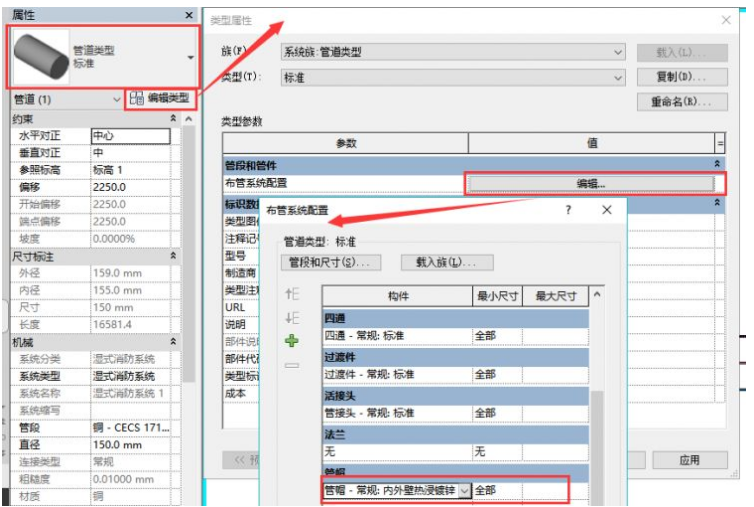Click the Diameter value 150.0 mm
This screenshot has width=754, height=507.
pos(130,445)
